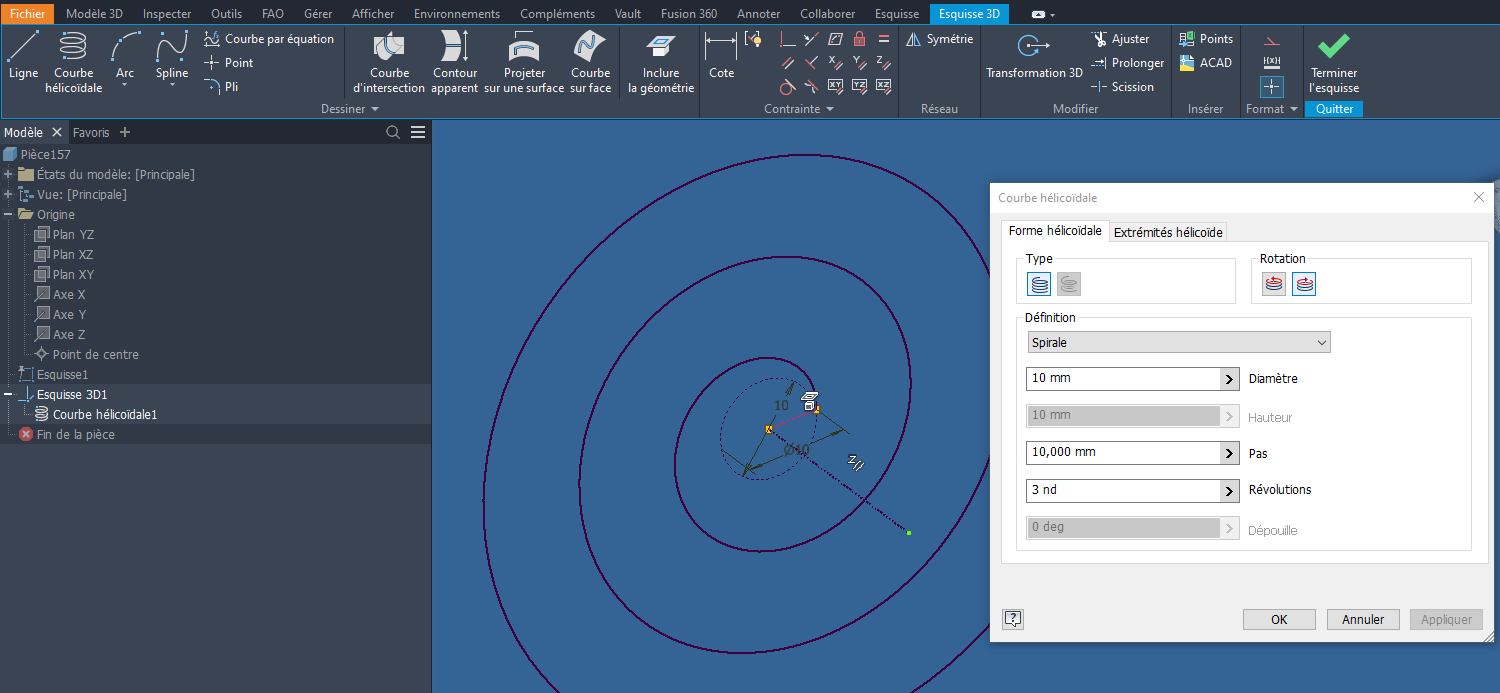This screenshot has width=1500, height=693.
Task: Open the Fichier menu
Action: coord(27,14)
